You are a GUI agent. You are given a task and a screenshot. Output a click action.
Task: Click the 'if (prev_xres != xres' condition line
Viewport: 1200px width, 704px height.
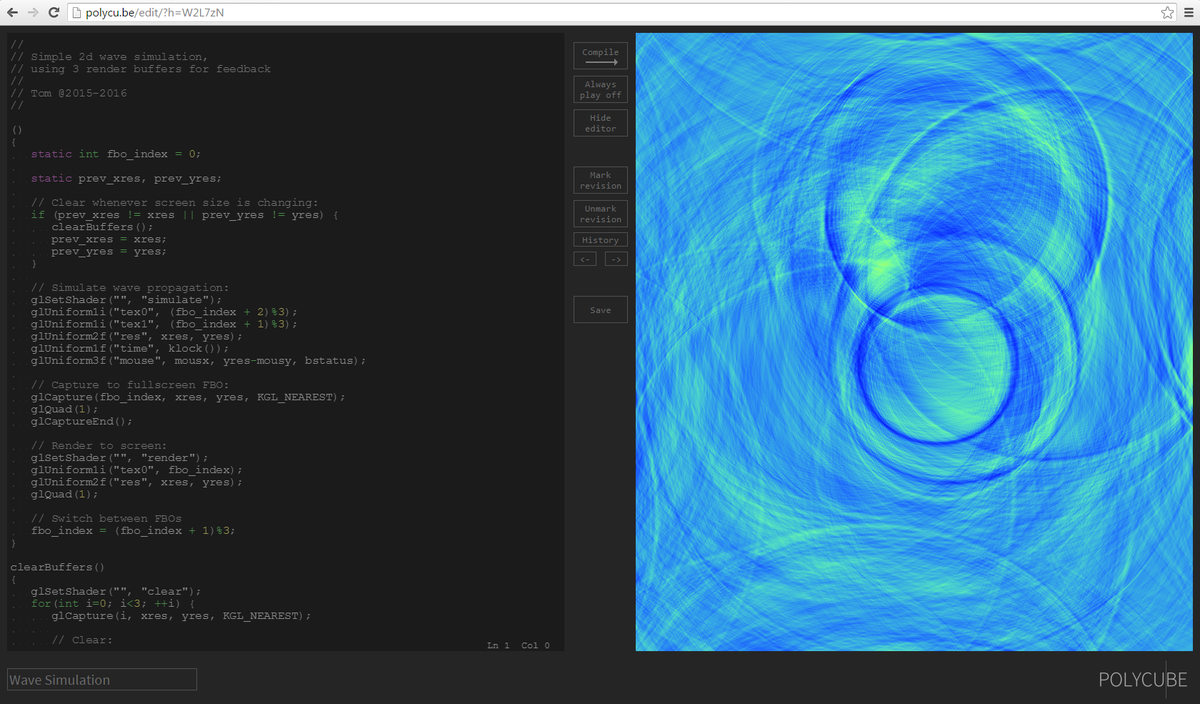coord(185,215)
